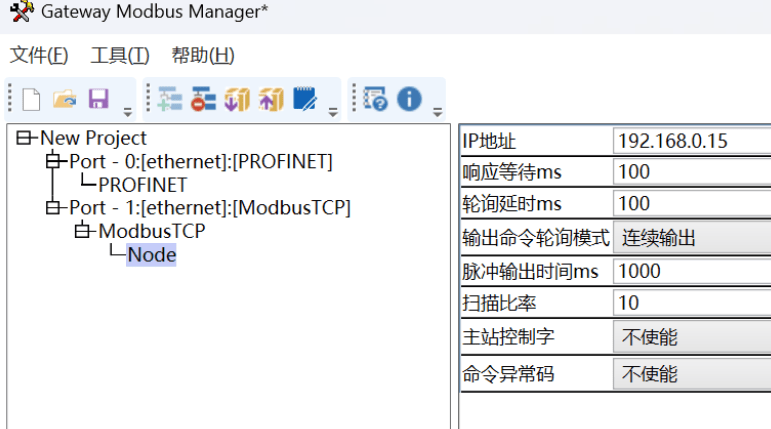Collapse the Port - 0 PROFINET branch

[53, 161]
